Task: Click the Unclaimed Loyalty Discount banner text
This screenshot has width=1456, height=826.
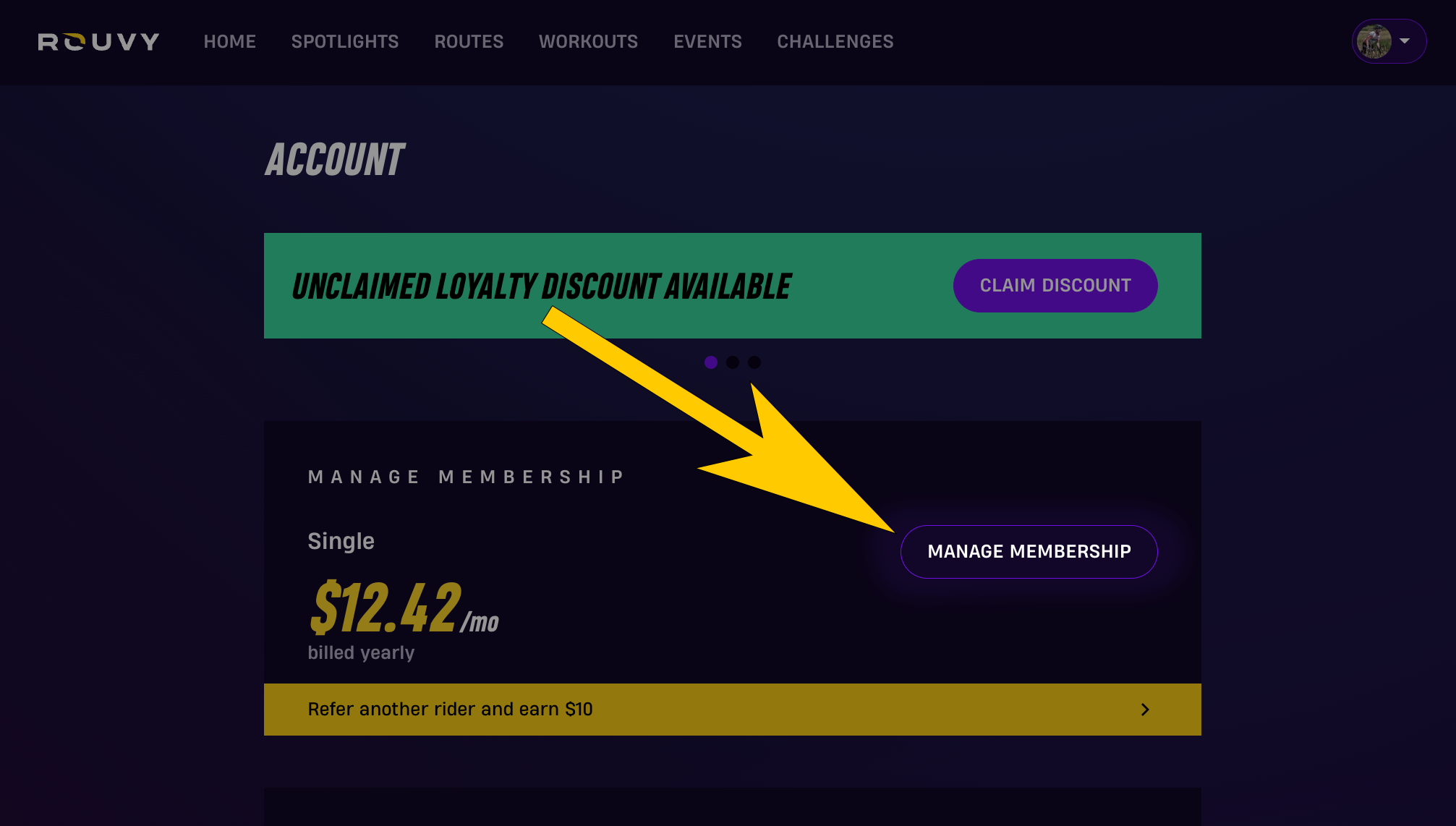Action: (x=542, y=286)
